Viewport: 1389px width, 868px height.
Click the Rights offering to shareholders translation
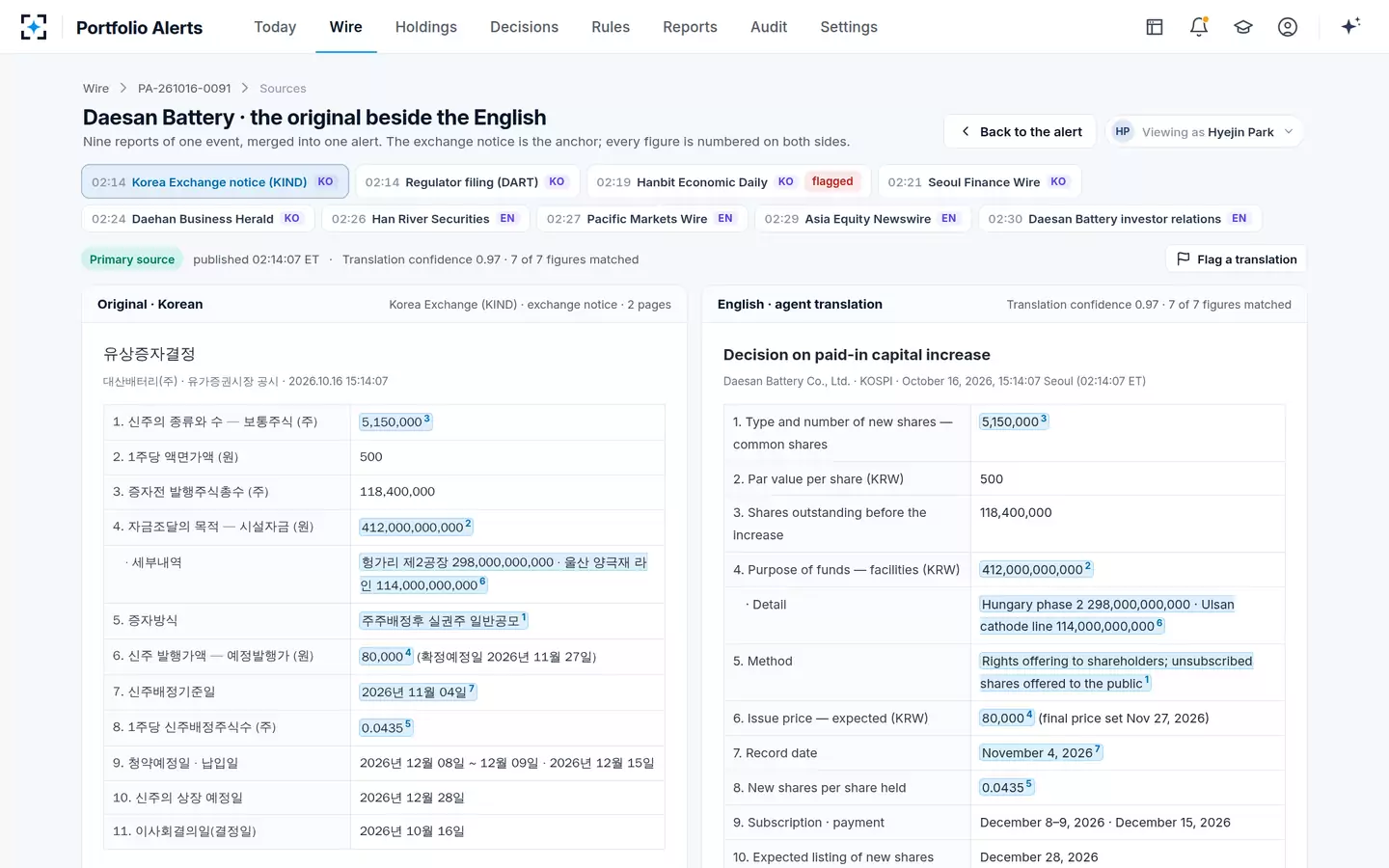tap(1116, 672)
